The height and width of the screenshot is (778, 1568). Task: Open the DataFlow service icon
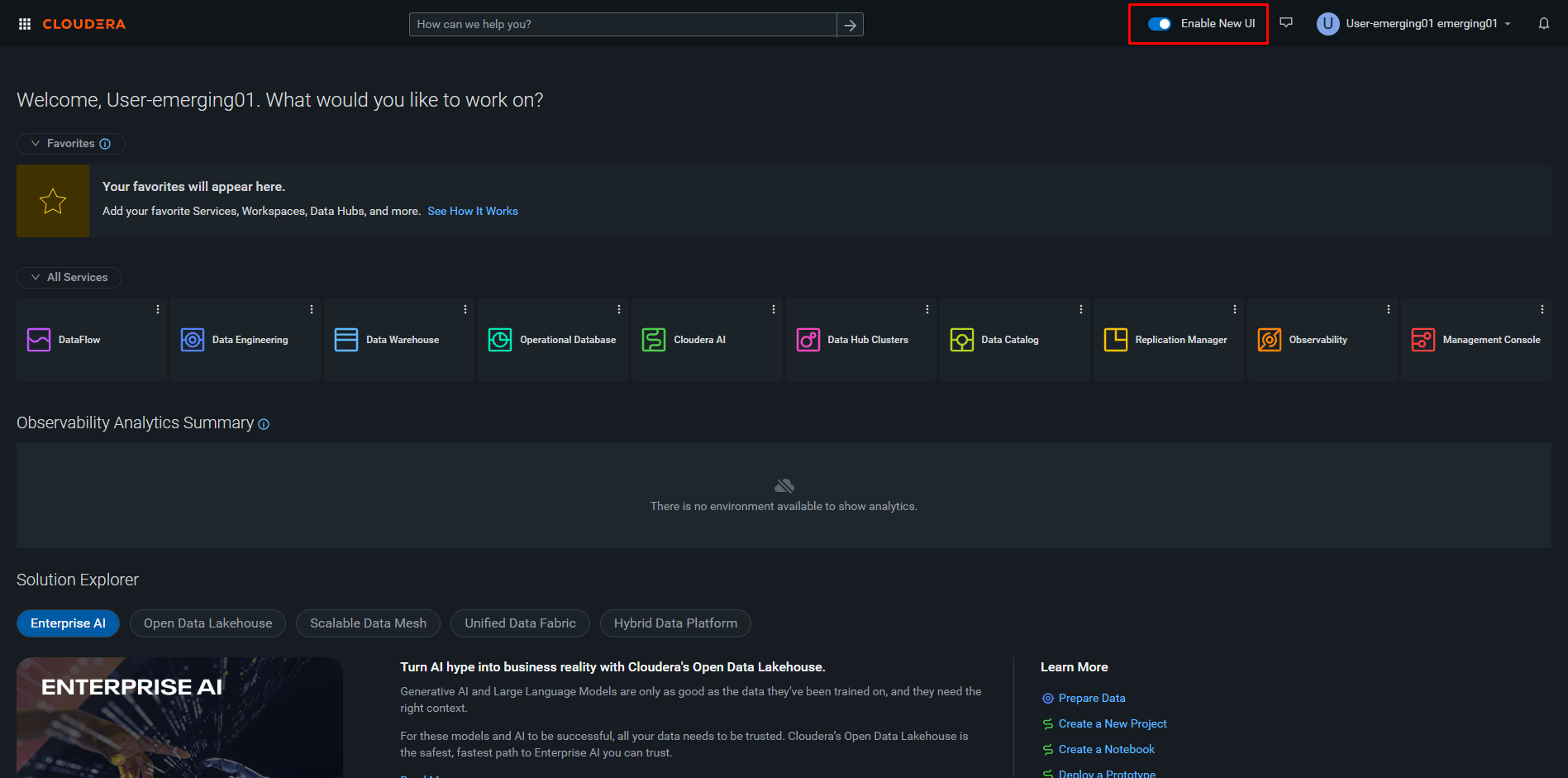click(x=39, y=340)
